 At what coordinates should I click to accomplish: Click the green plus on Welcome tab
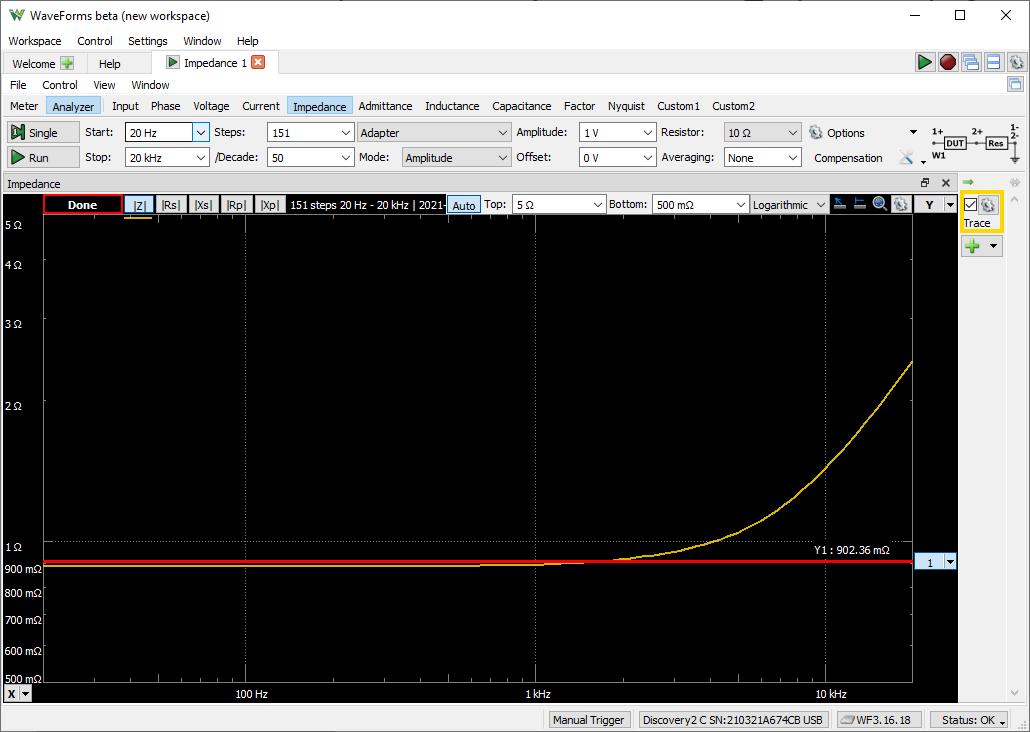click(x=67, y=63)
